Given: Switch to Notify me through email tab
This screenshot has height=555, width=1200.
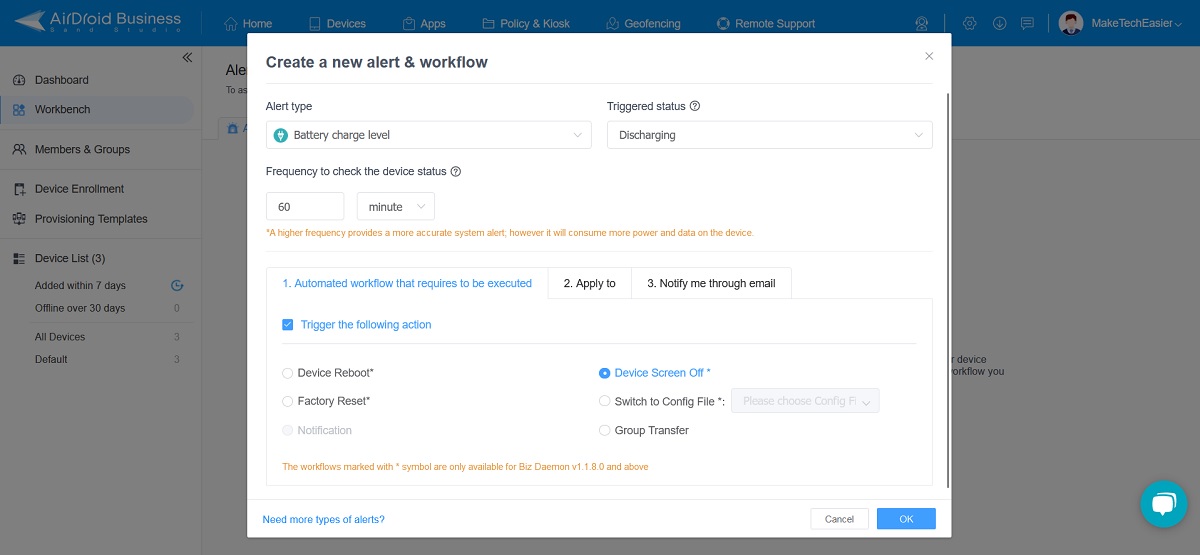Looking at the screenshot, I should point(711,283).
